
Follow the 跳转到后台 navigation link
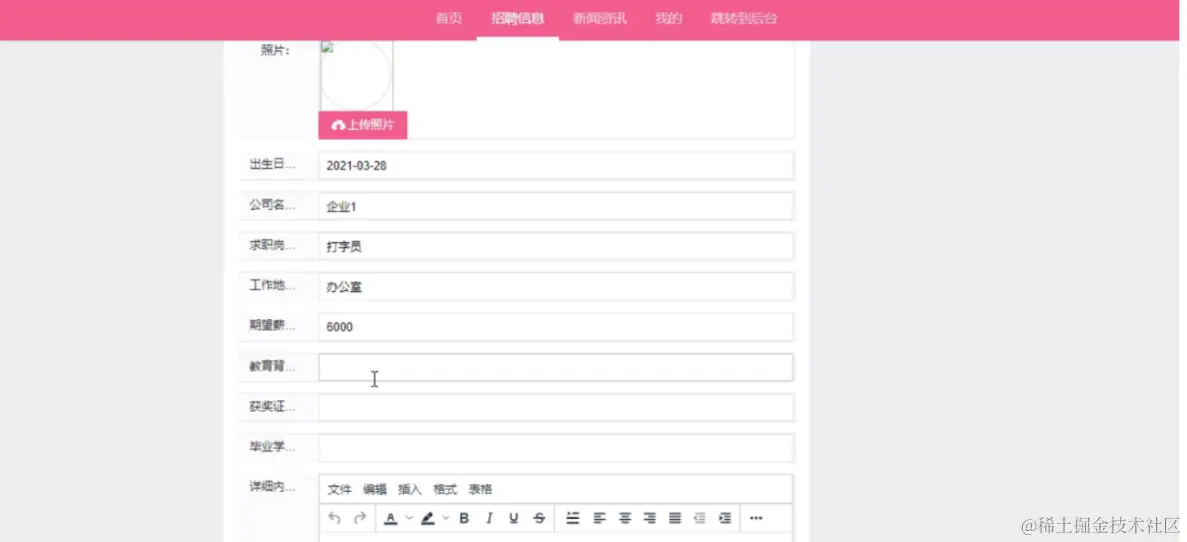tap(743, 19)
